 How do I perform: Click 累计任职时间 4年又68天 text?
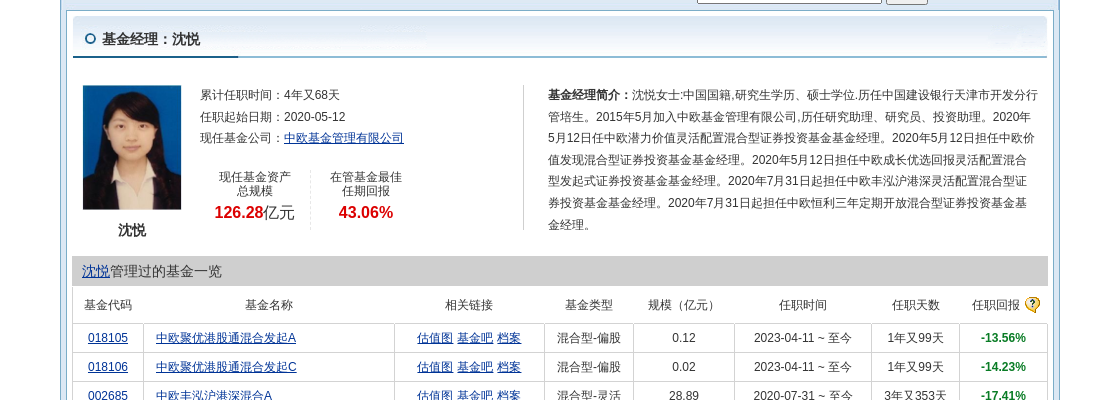tap(270, 95)
